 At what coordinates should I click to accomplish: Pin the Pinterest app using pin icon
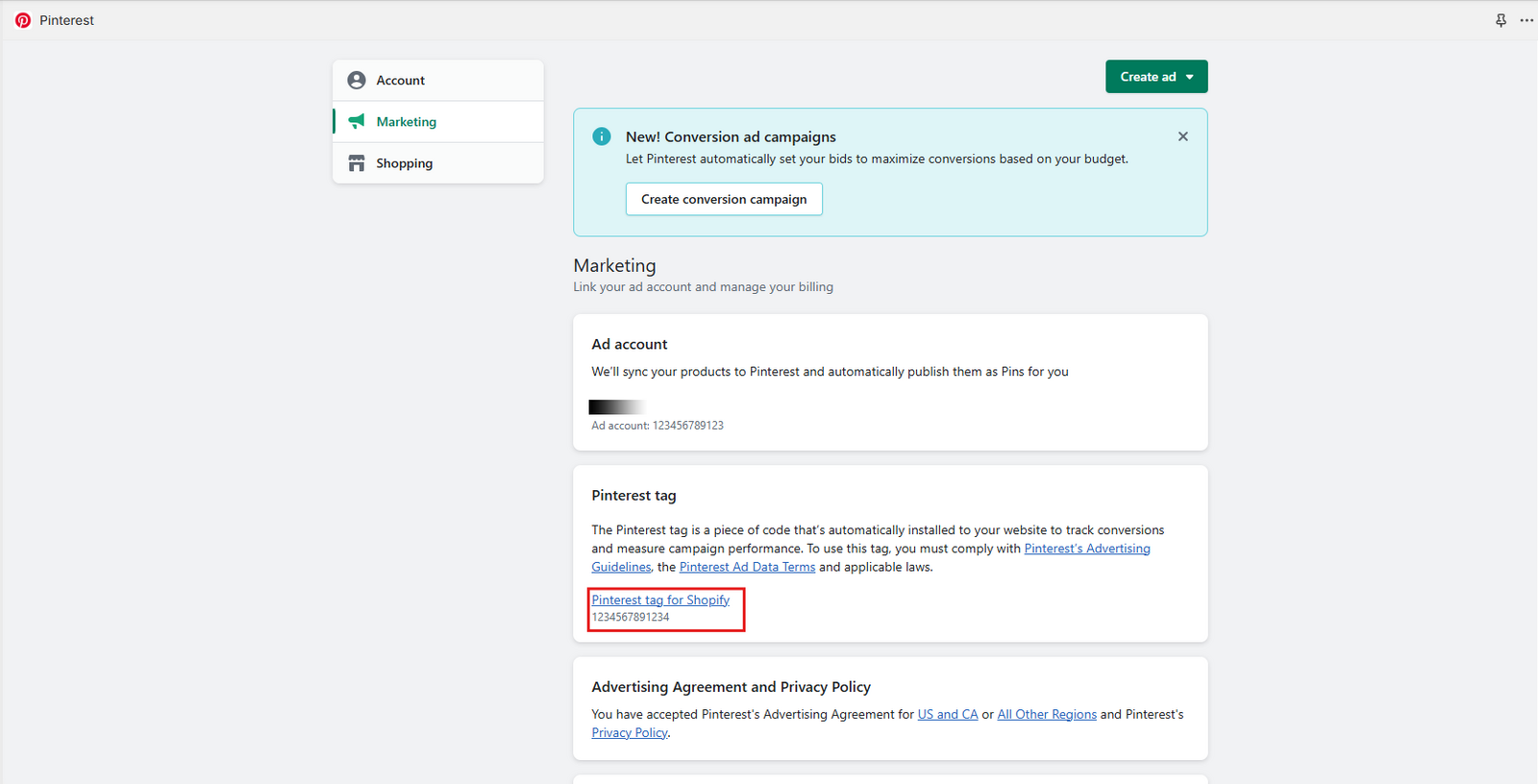[x=1501, y=20]
